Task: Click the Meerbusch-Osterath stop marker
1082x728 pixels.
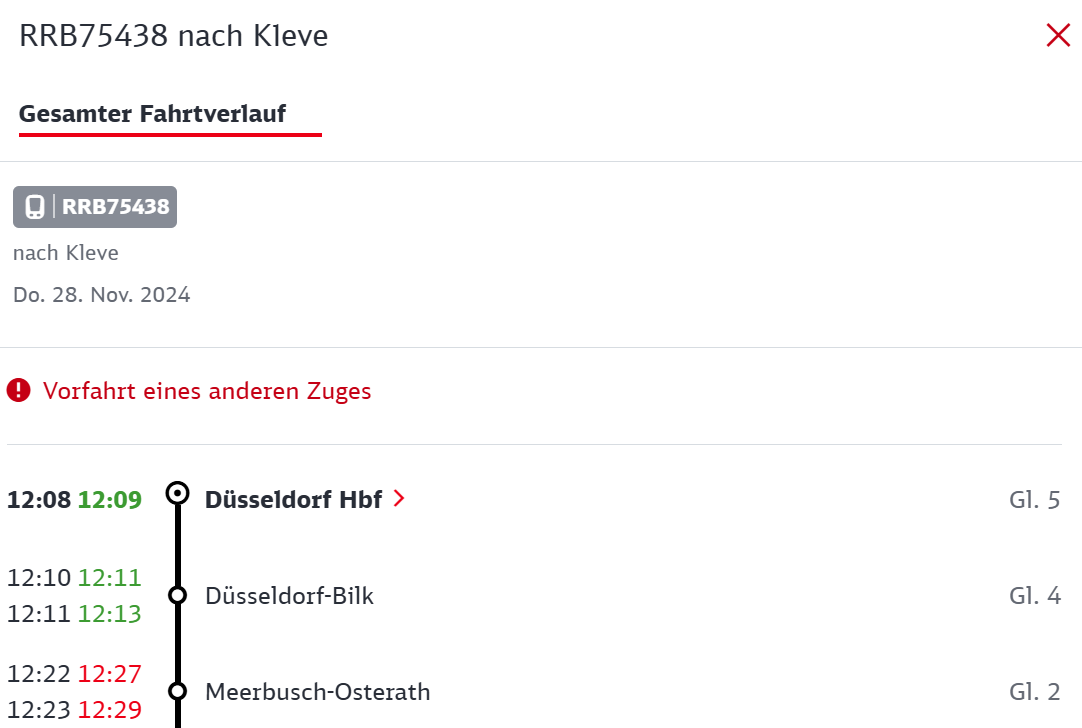Action: click(178, 691)
